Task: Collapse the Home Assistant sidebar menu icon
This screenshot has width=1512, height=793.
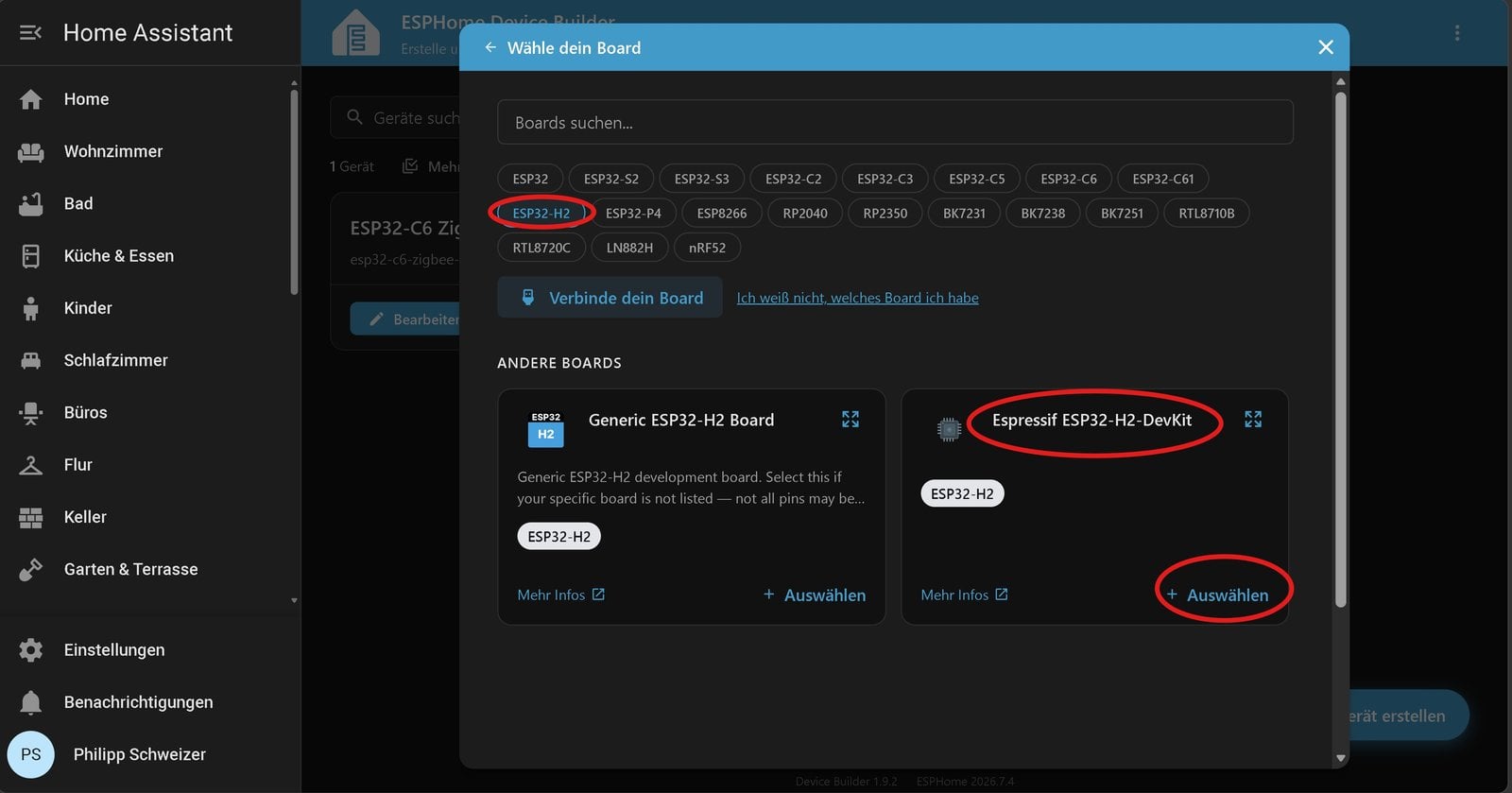Action: pos(30,33)
